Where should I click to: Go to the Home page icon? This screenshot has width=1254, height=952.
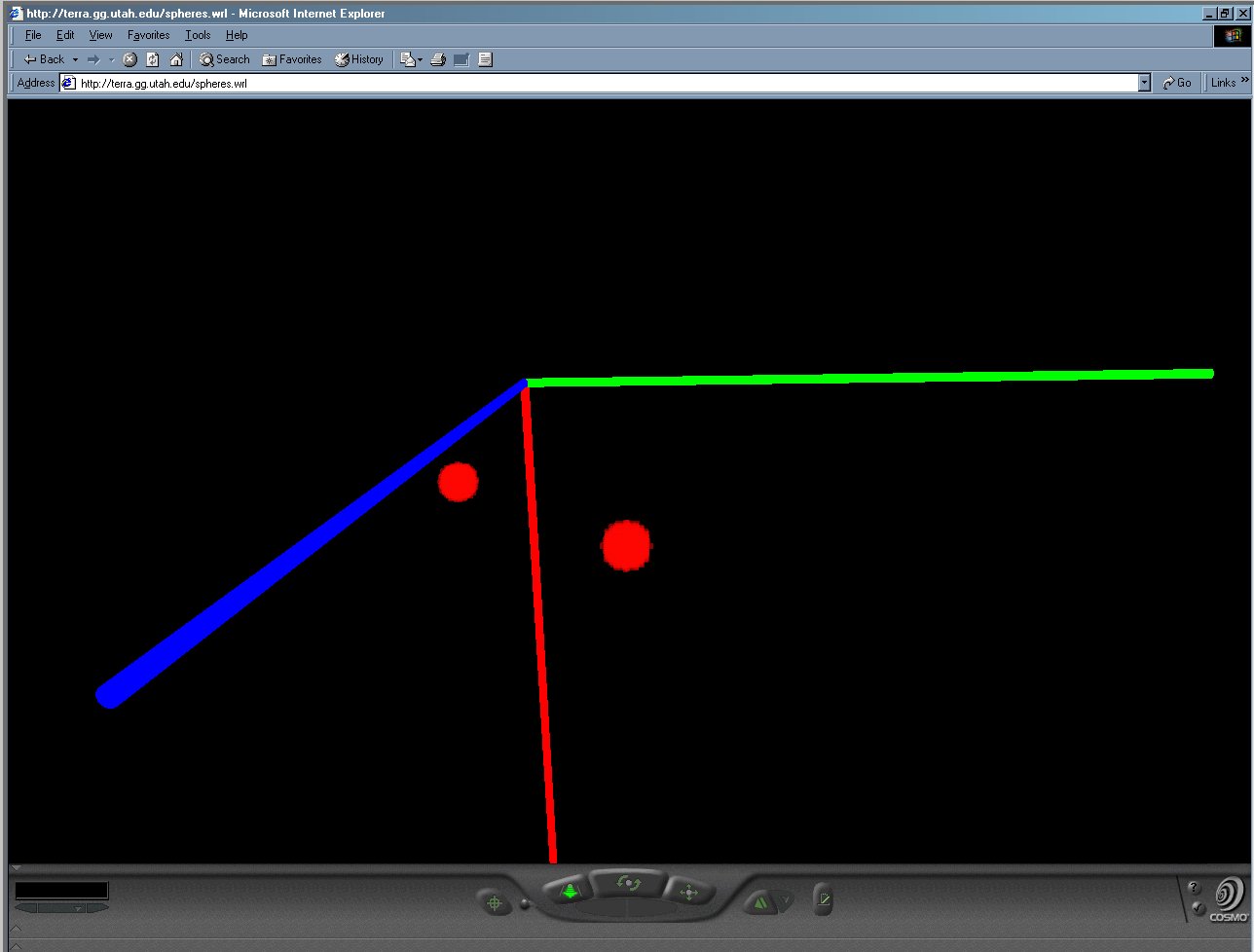176,59
